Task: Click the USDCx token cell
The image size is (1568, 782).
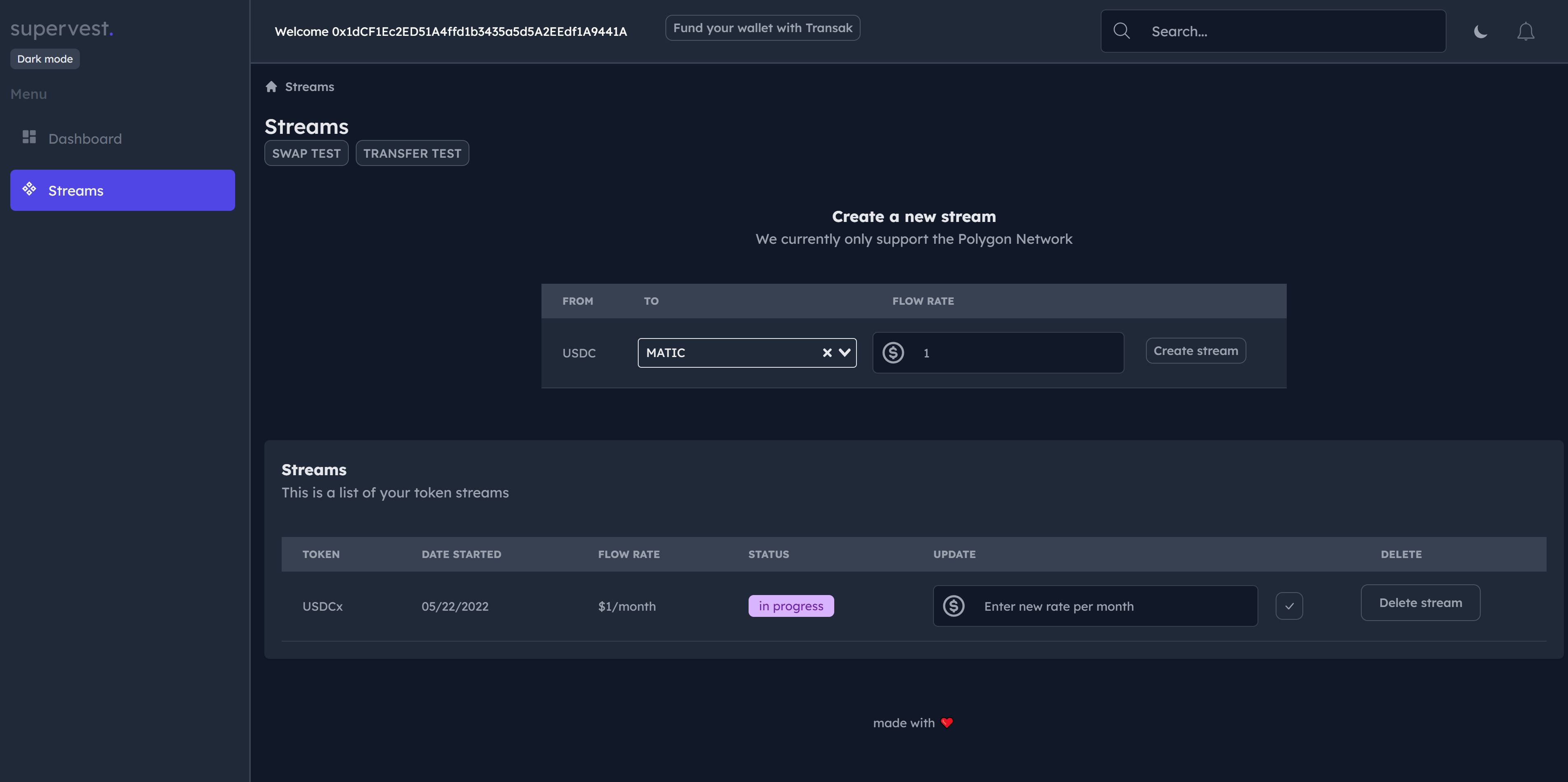Action: pos(322,606)
